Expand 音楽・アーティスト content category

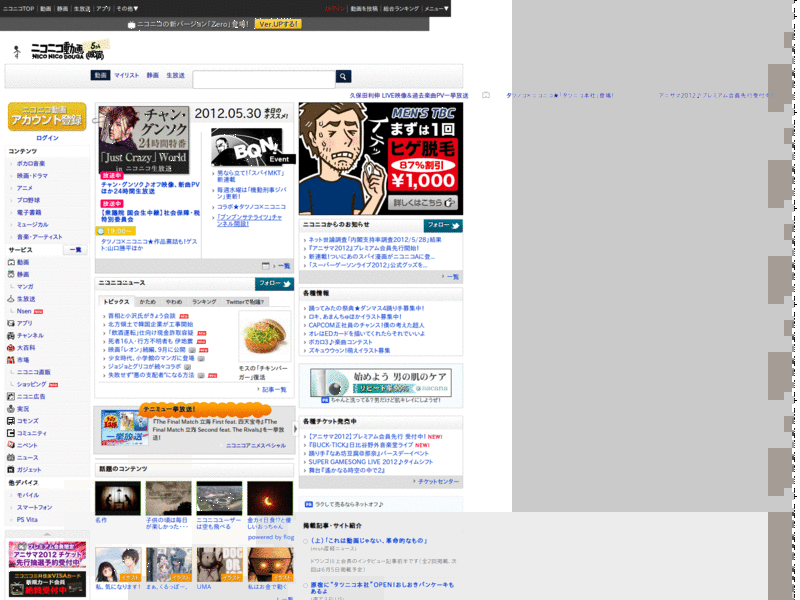point(39,237)
